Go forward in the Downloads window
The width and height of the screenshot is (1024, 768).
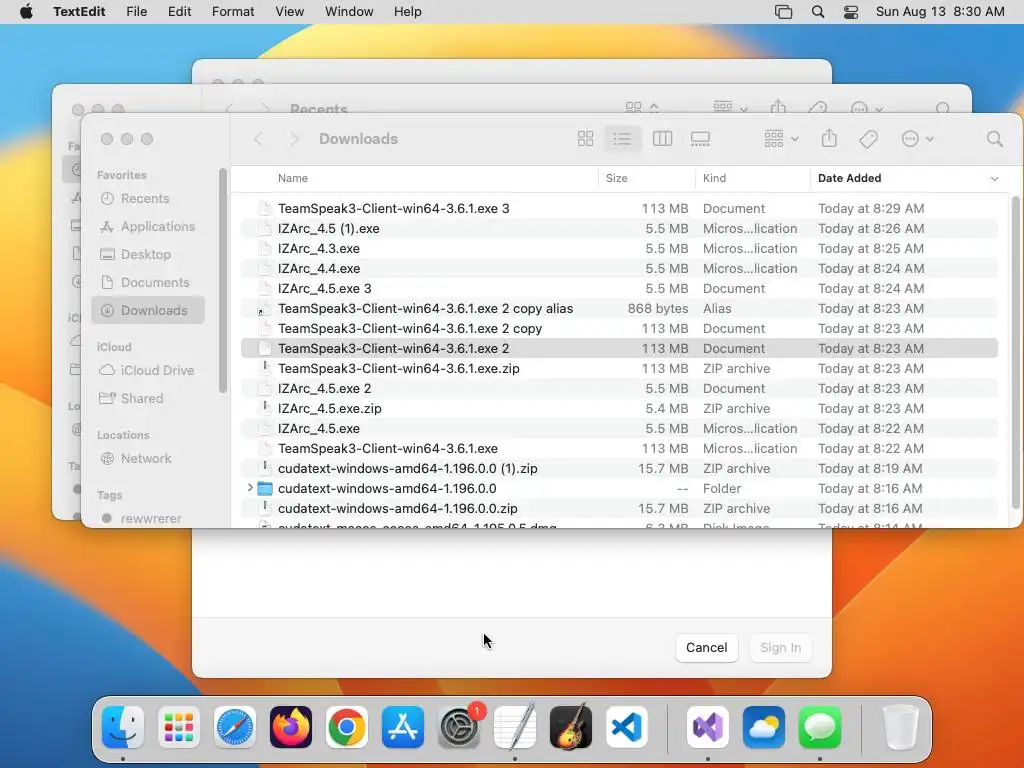click(x=294, y=138)
